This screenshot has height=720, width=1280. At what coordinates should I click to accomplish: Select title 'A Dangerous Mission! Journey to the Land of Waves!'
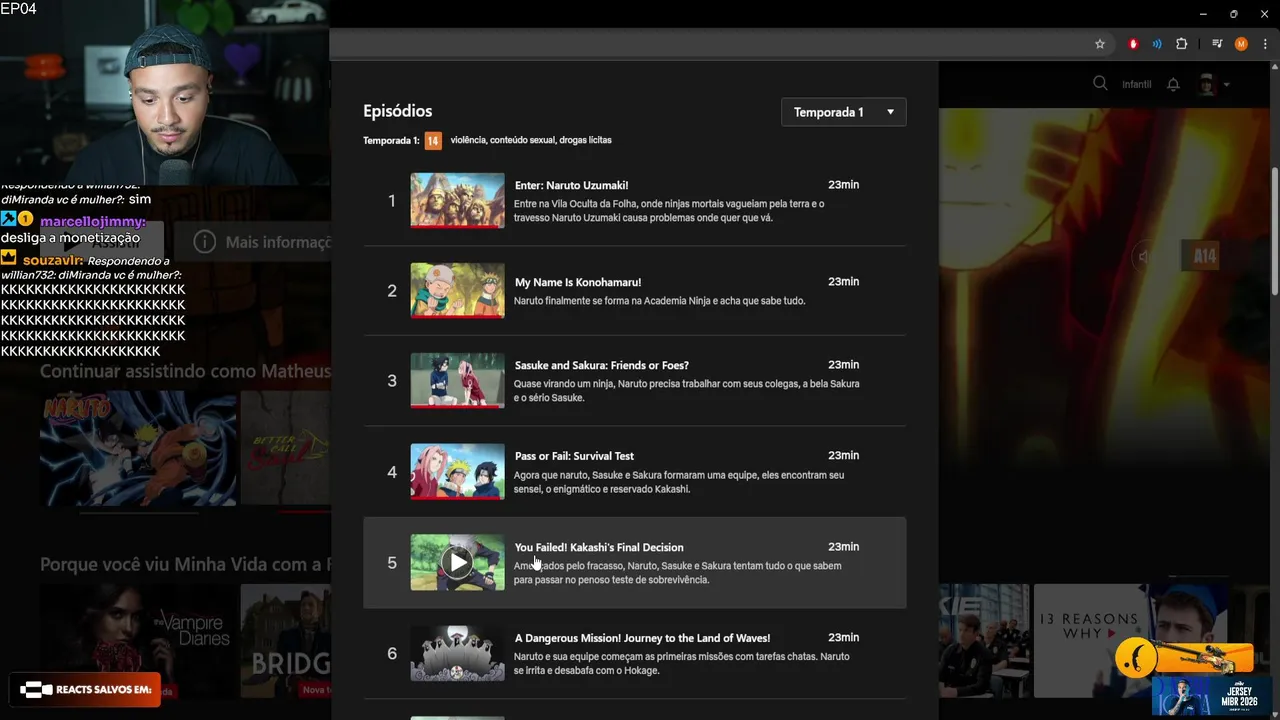[x=642, y=638]
